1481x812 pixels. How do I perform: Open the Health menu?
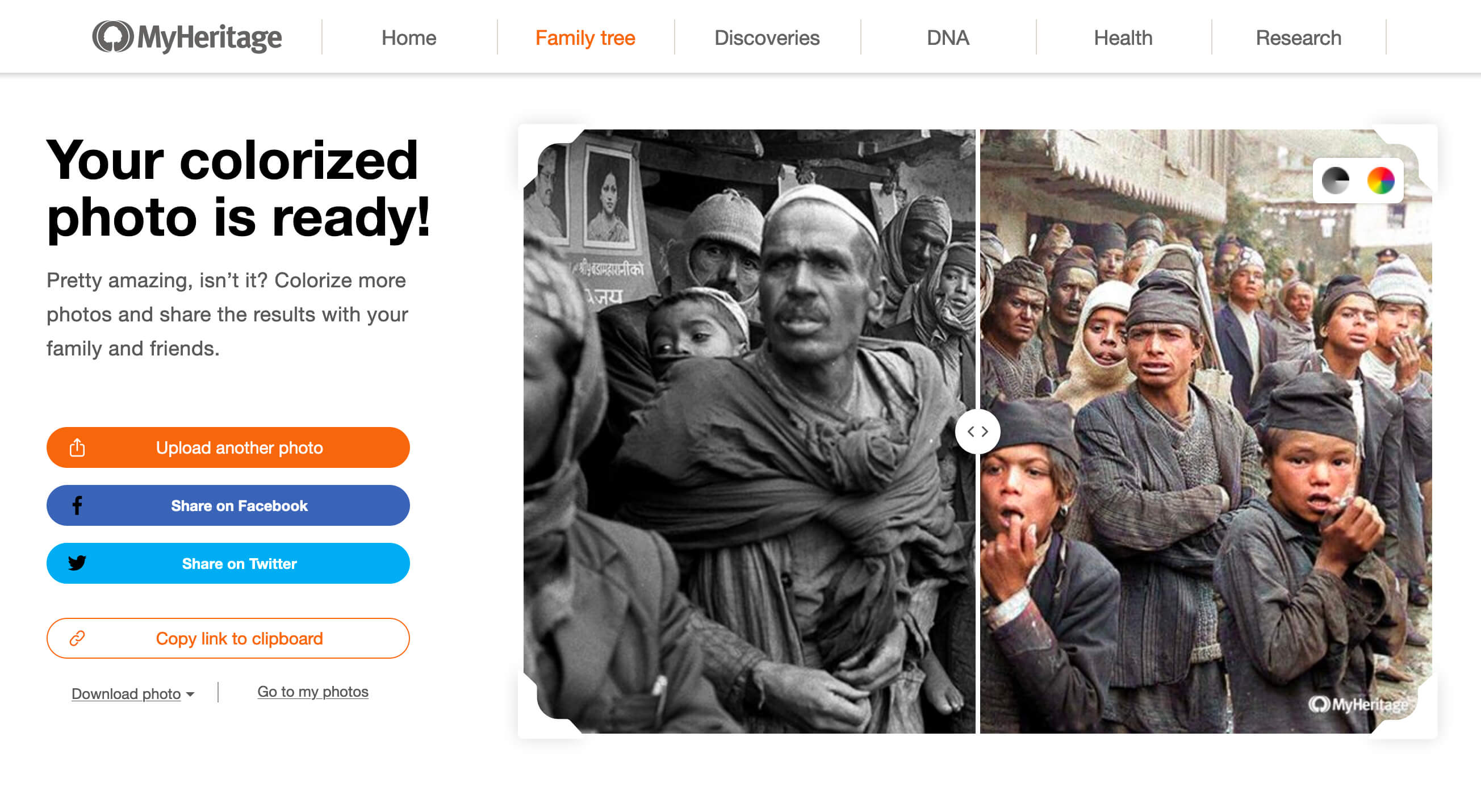(x=1123, y=38)
